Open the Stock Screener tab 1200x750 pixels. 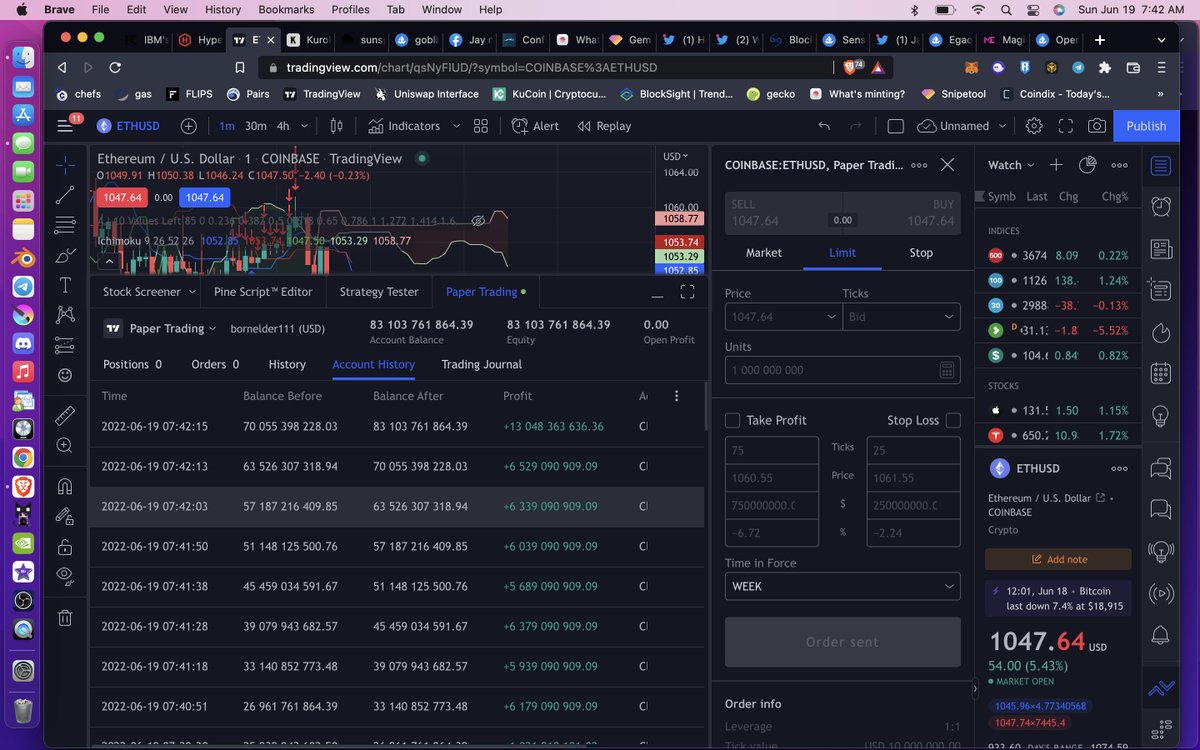[x=142, y=292]
